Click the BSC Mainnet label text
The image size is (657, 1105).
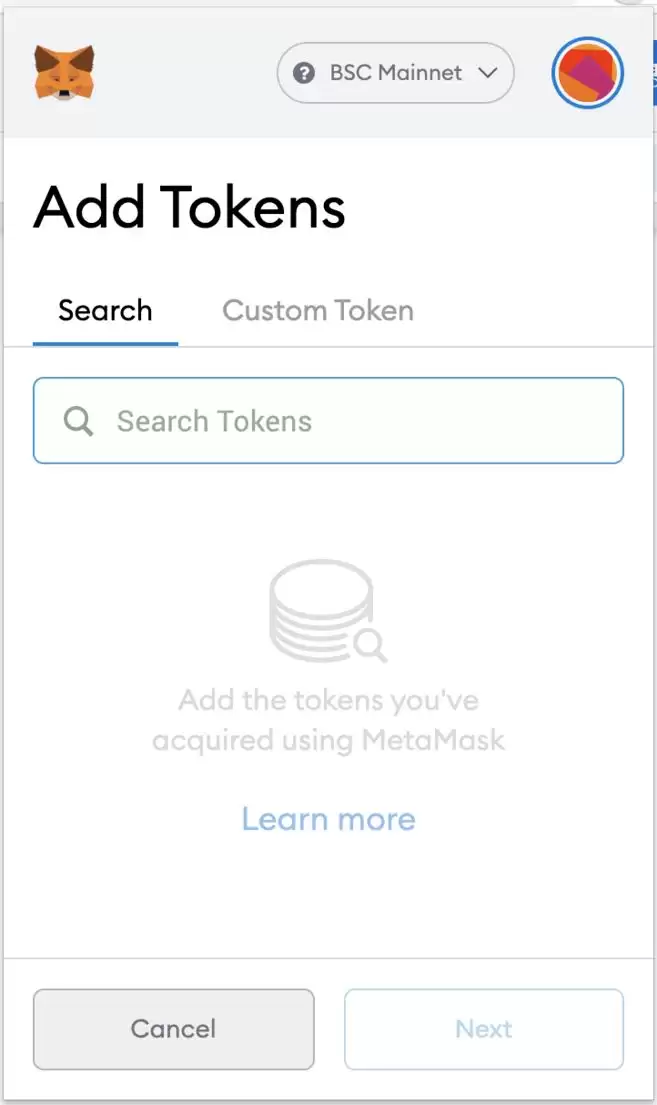click(x=396, y=73)
